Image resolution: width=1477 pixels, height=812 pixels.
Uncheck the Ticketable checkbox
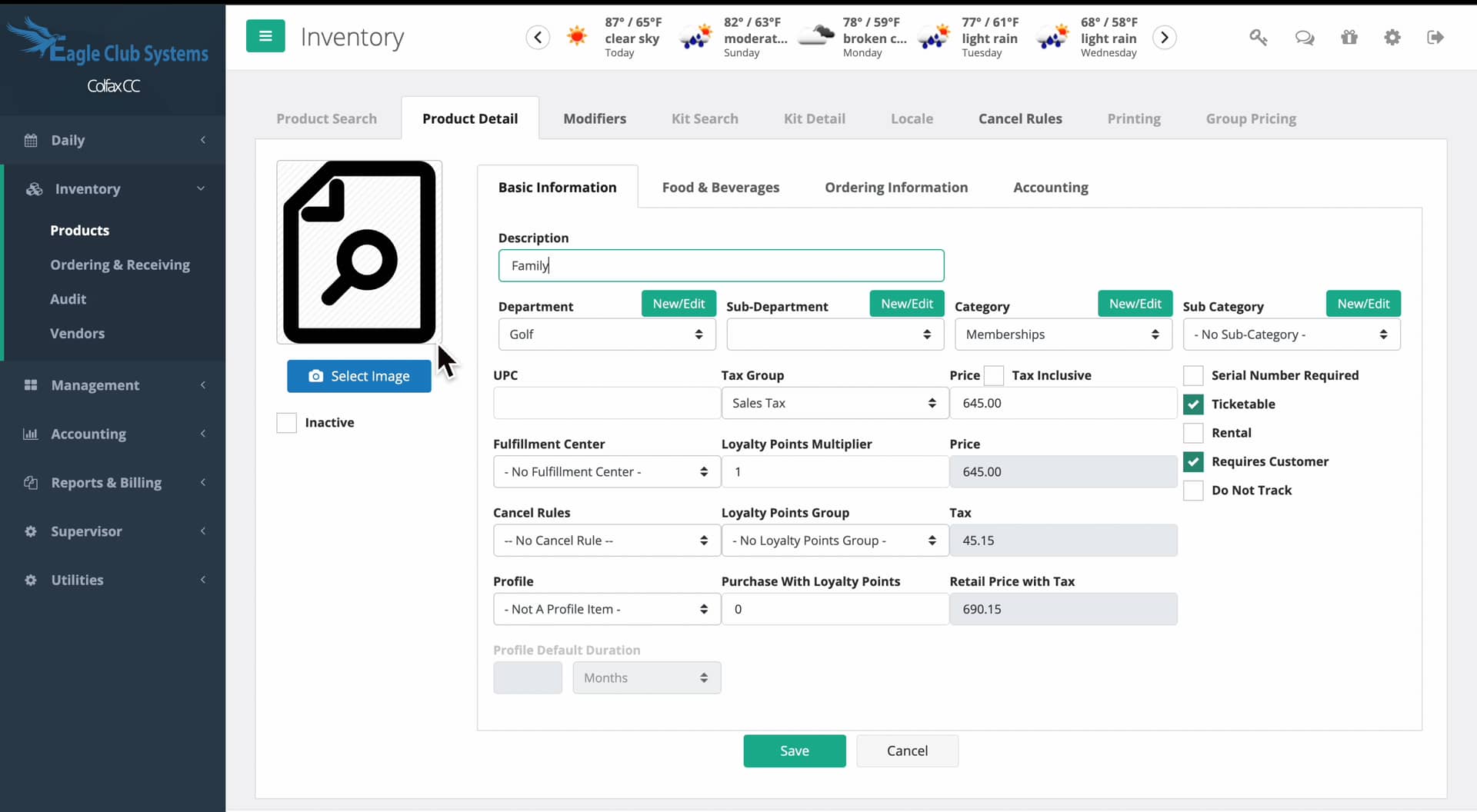[x=1194, y=404]
